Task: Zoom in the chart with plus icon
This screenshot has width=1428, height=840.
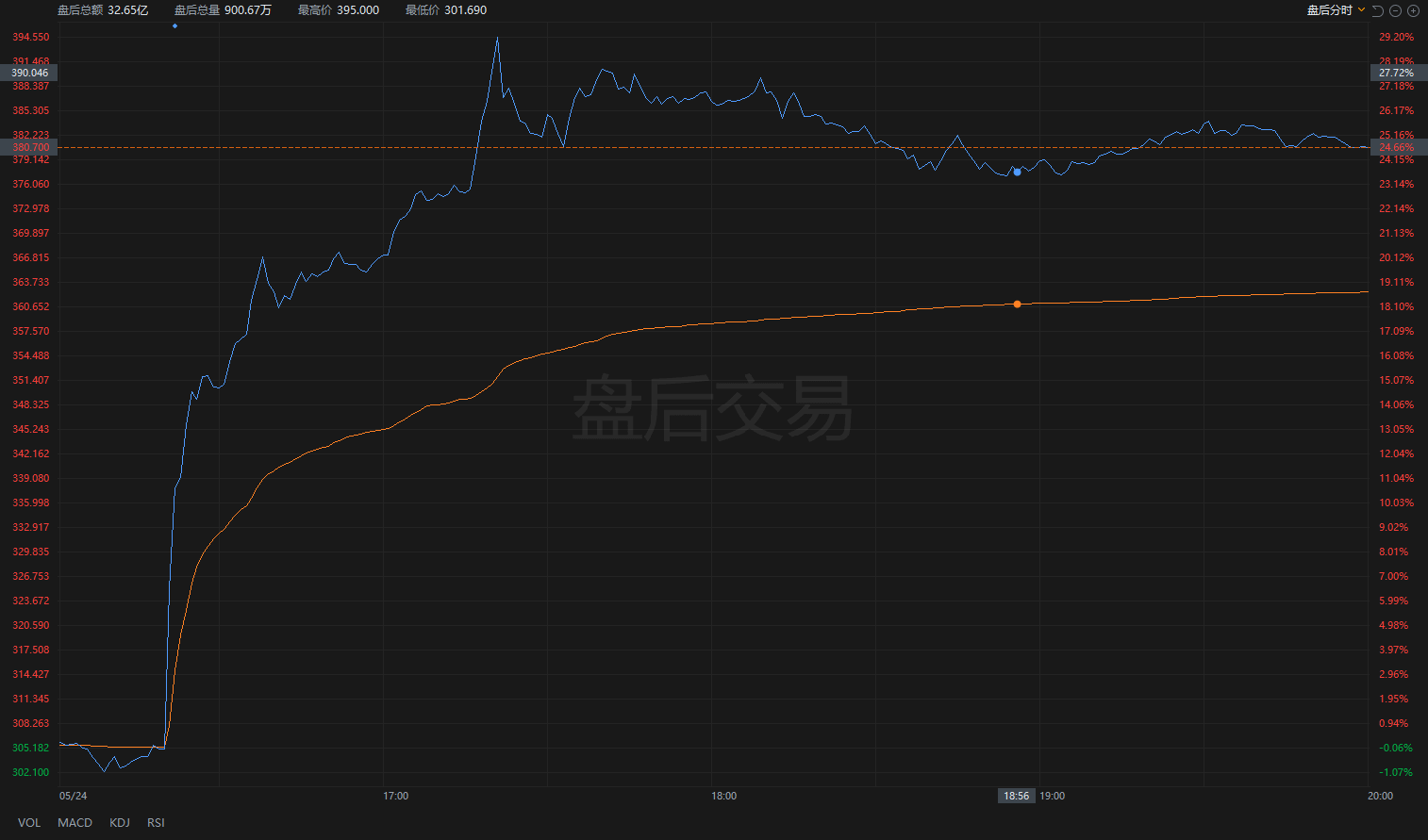Action: coord(1413,10)
